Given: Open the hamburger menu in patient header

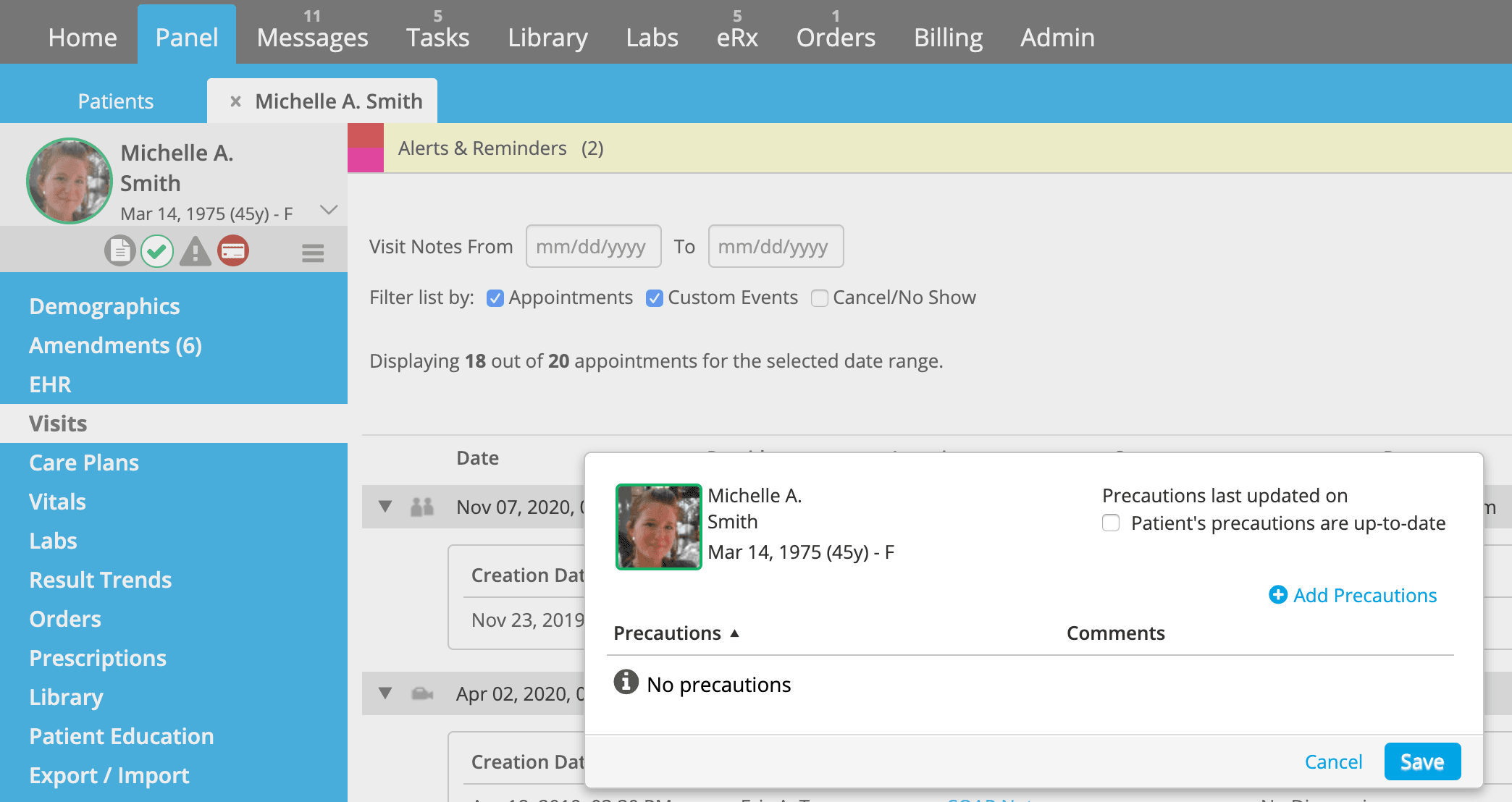Looking at the screenshot, I should (x=313, y=253).
